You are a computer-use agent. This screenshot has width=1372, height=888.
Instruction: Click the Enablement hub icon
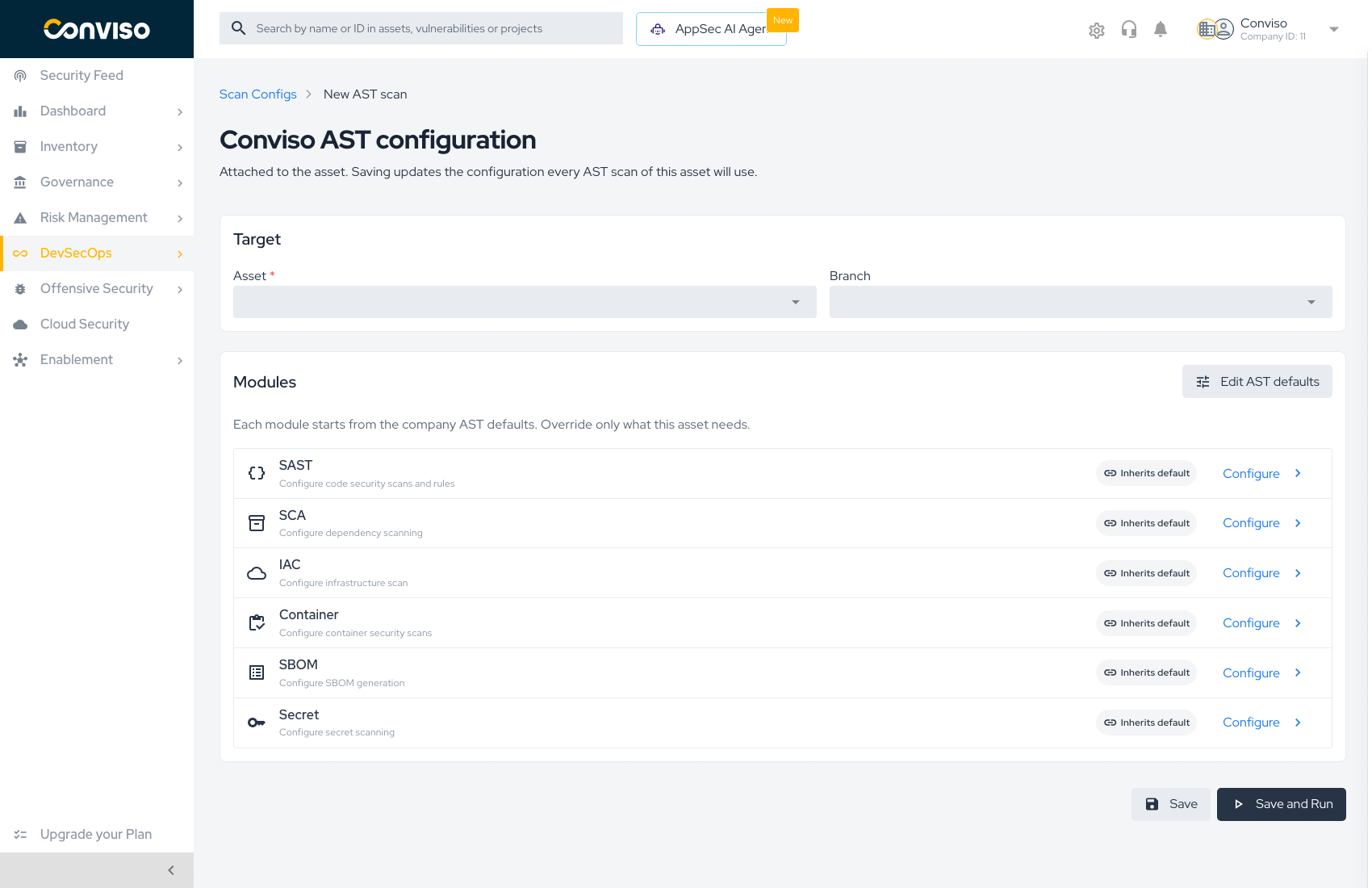pyautogui.click(x=20, y=359)
